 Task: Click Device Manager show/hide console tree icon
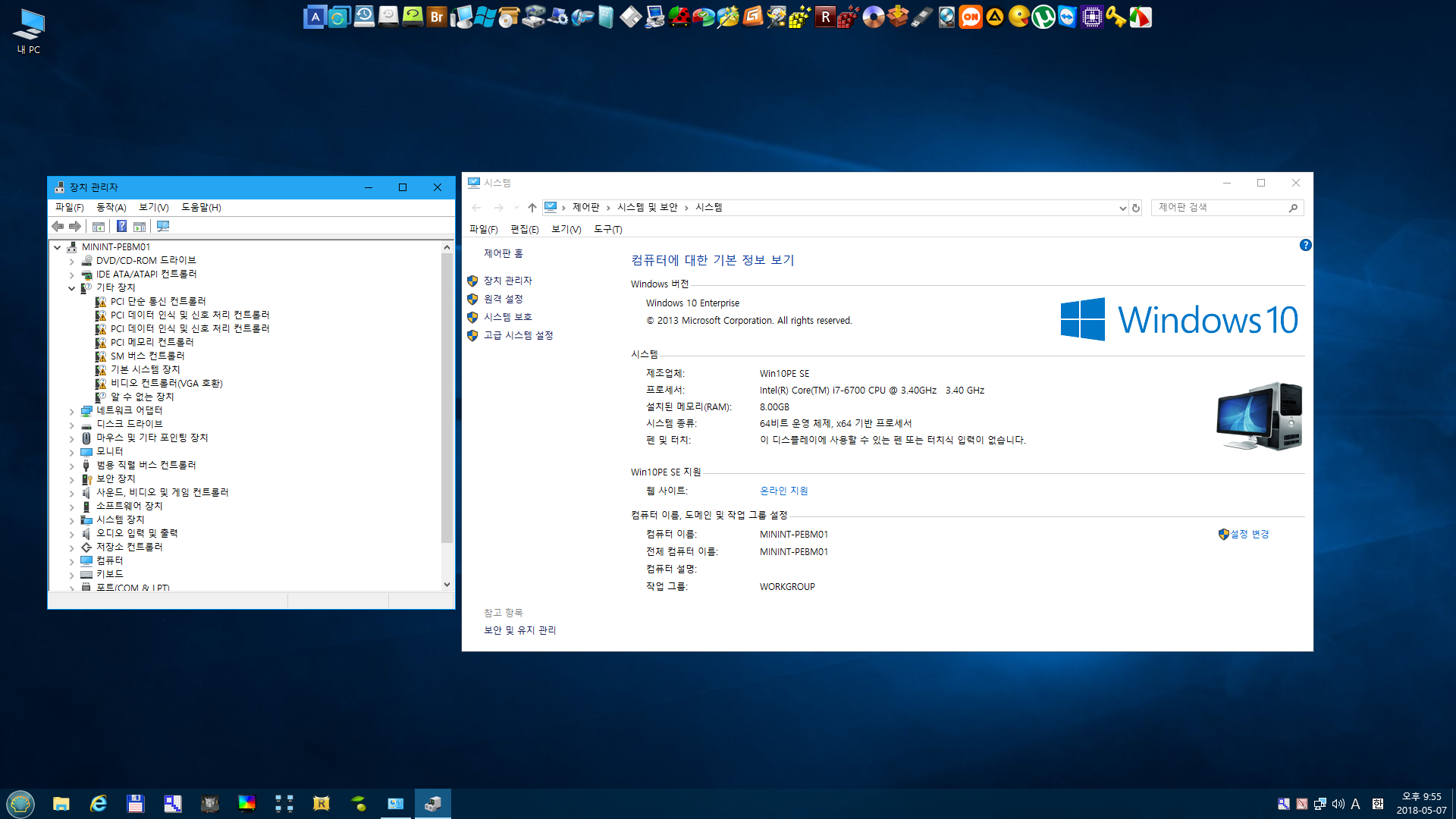(99, 226)
